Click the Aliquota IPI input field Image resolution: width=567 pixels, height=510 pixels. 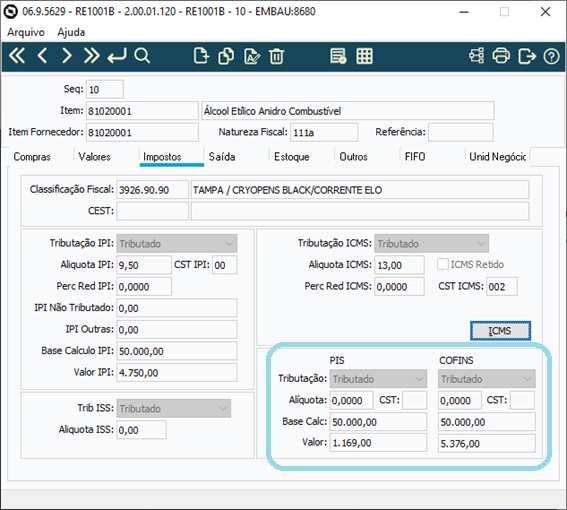[144, 265]
